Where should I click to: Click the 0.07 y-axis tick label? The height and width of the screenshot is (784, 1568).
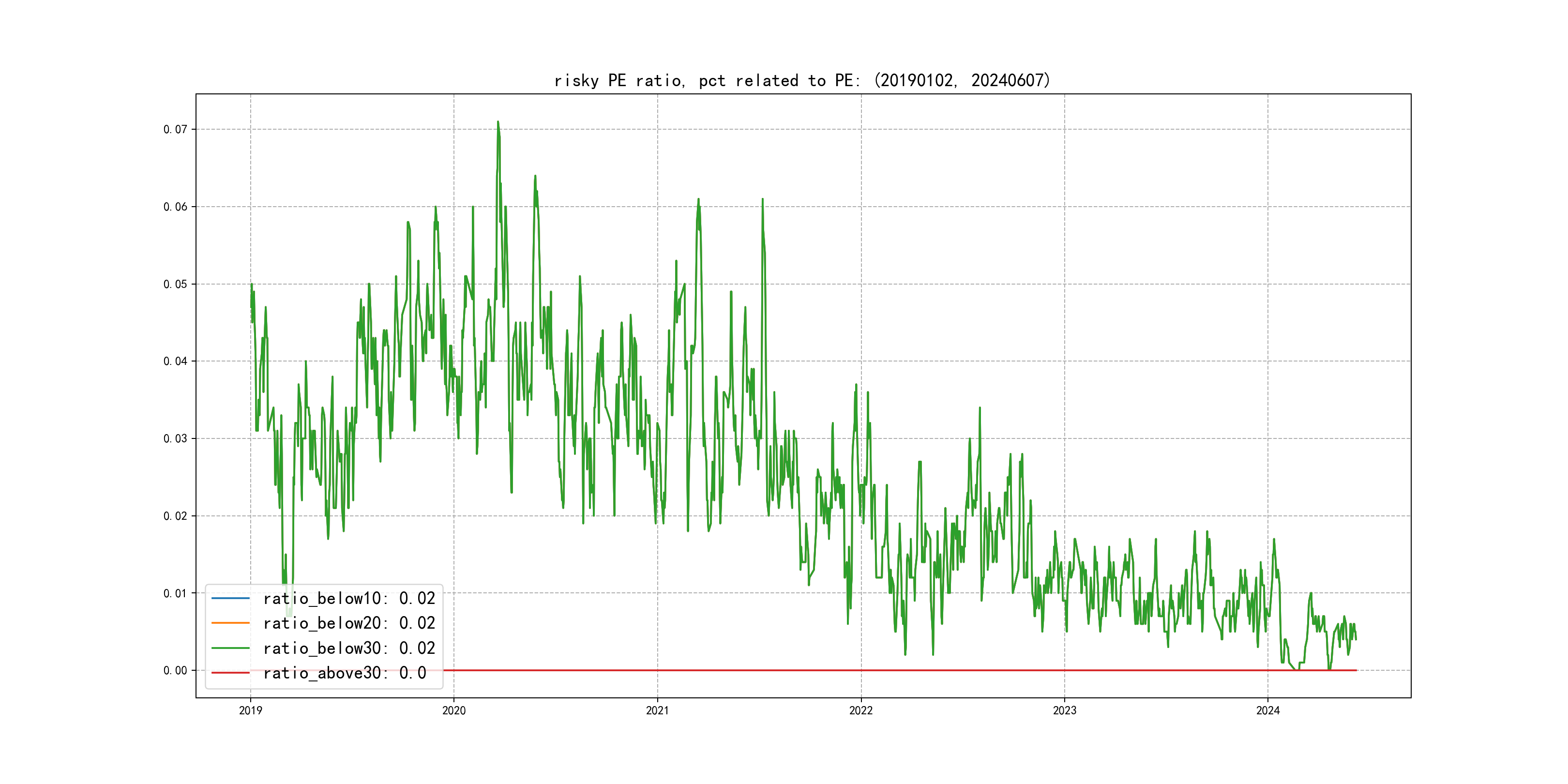(x=175, y=129)
